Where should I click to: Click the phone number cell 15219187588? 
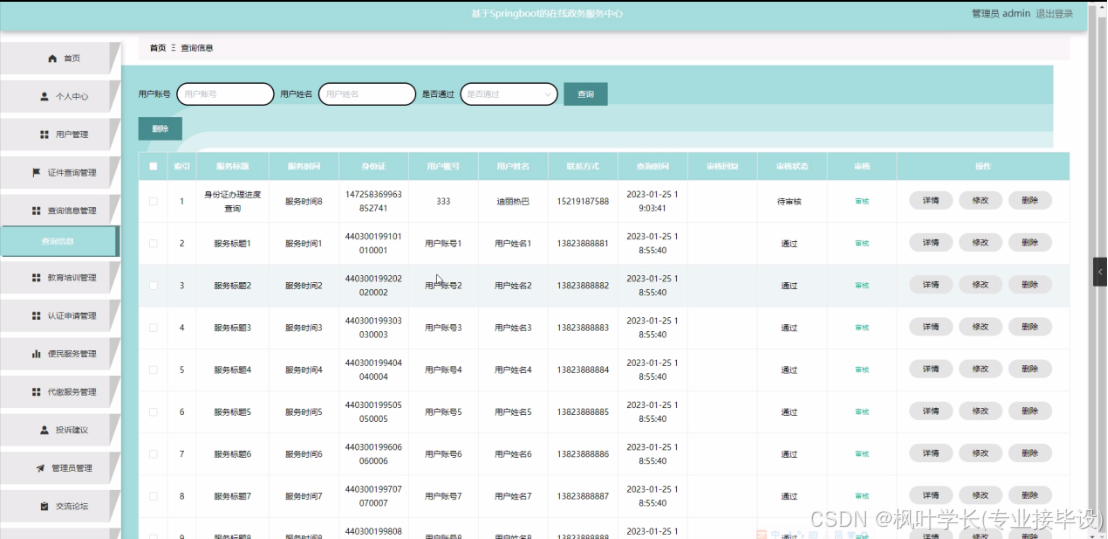[x=582, y=201]
